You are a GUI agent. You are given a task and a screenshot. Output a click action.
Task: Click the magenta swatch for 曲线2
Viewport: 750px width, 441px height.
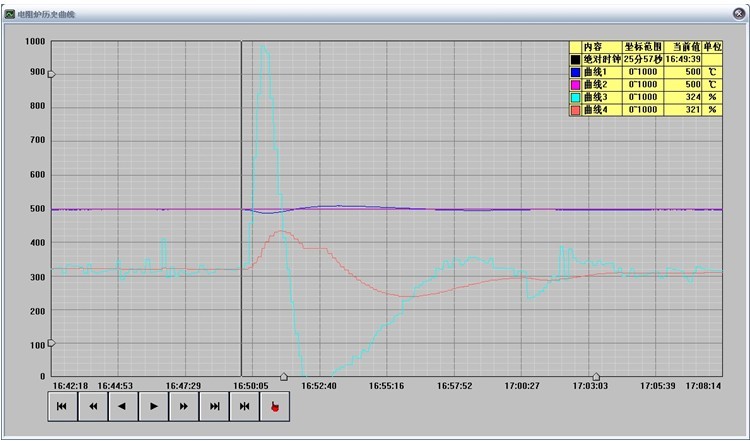pos(575,84)
